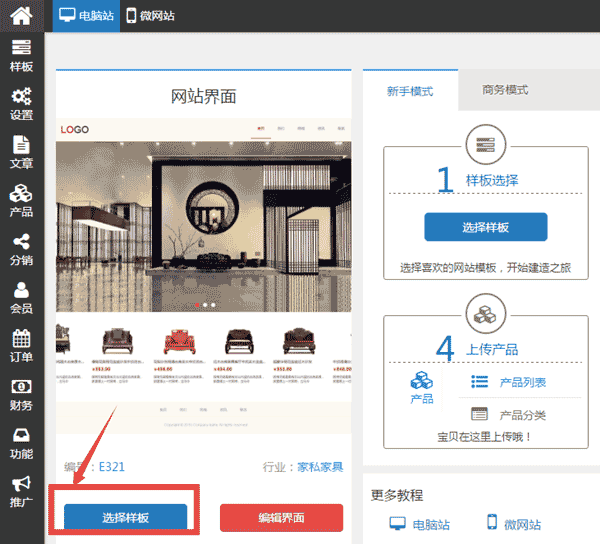Open 样板 in the sidebar
600x544 pixels.
pyautogui.click(x=21, y=56)
